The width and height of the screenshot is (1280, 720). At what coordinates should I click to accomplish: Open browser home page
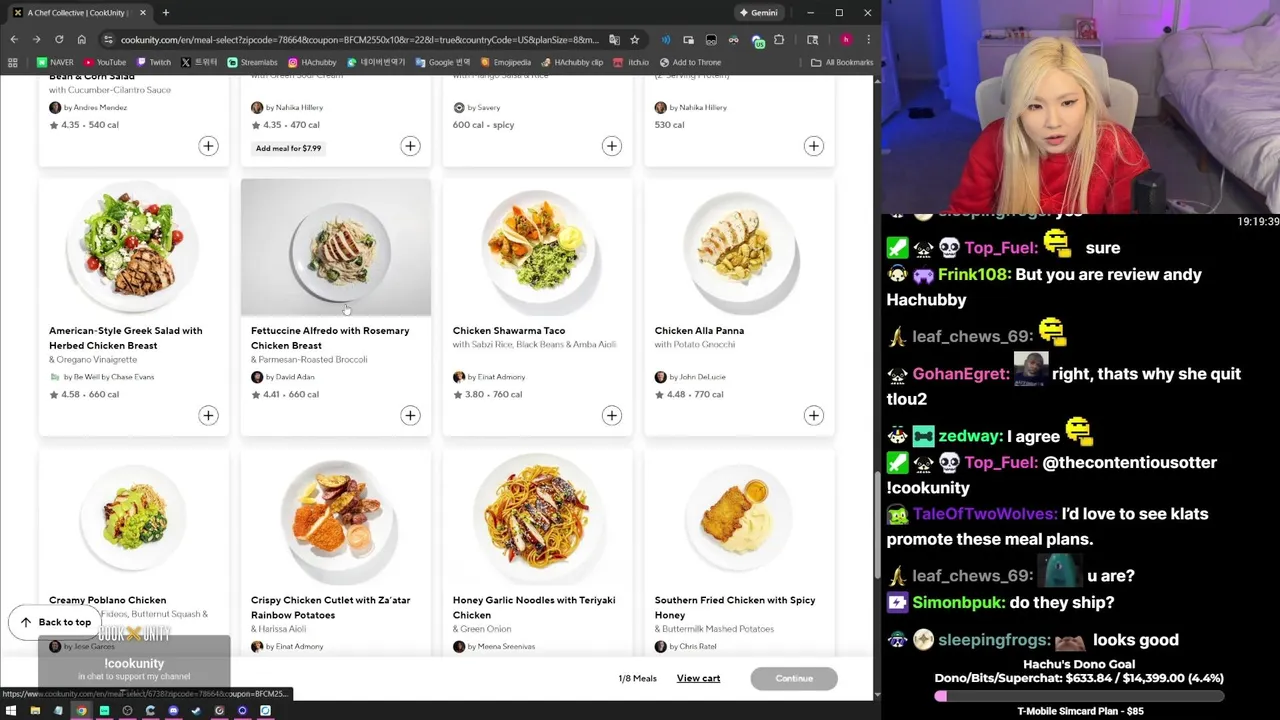tap(82, 40)
